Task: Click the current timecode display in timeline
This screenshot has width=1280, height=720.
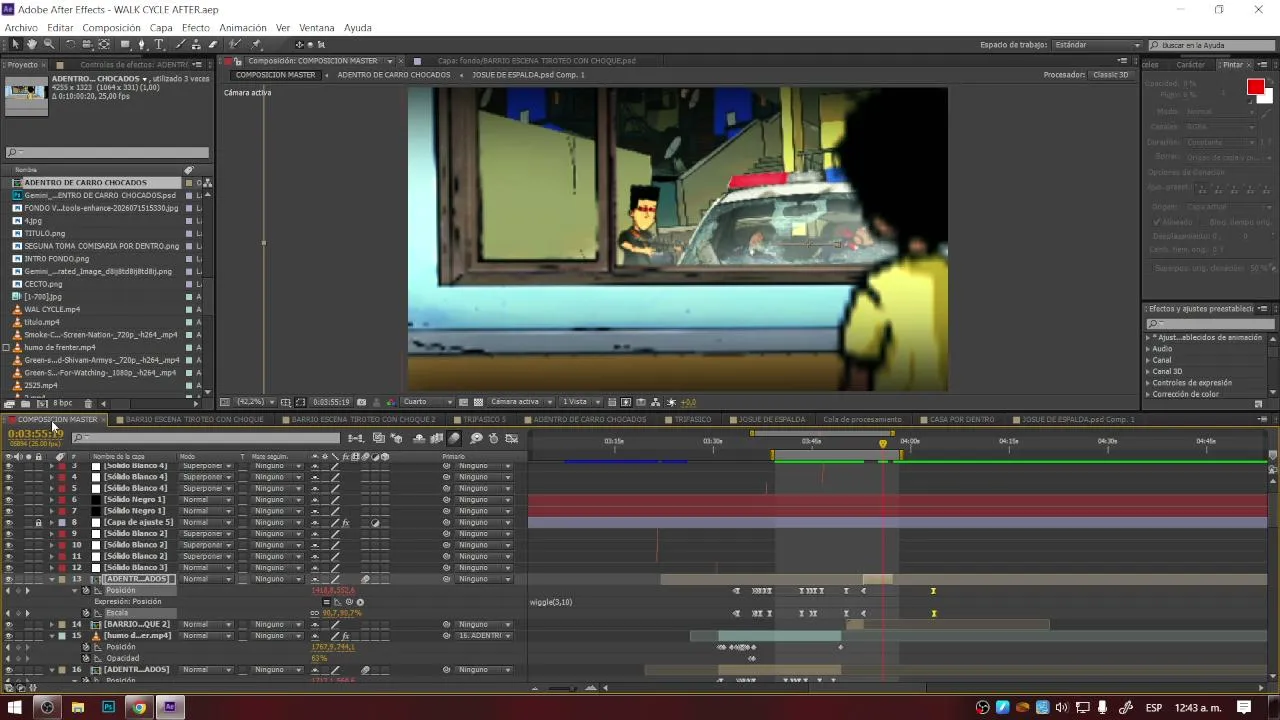Action: point(36,435)
